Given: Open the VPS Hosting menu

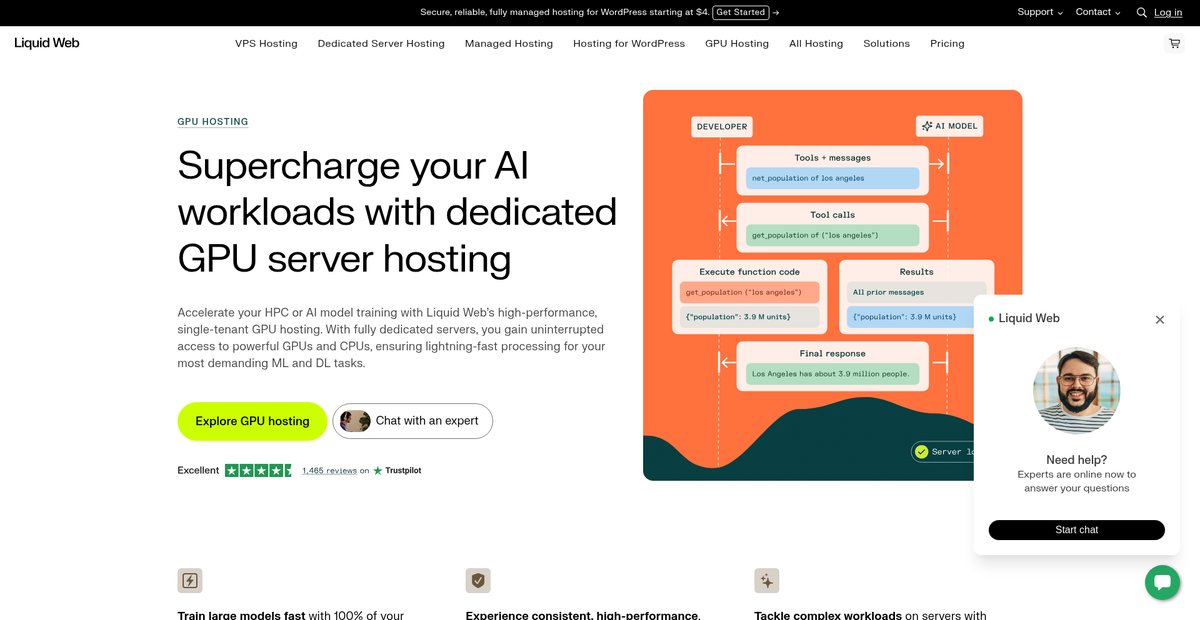Looking at the screenshot, I should point(266,44).
